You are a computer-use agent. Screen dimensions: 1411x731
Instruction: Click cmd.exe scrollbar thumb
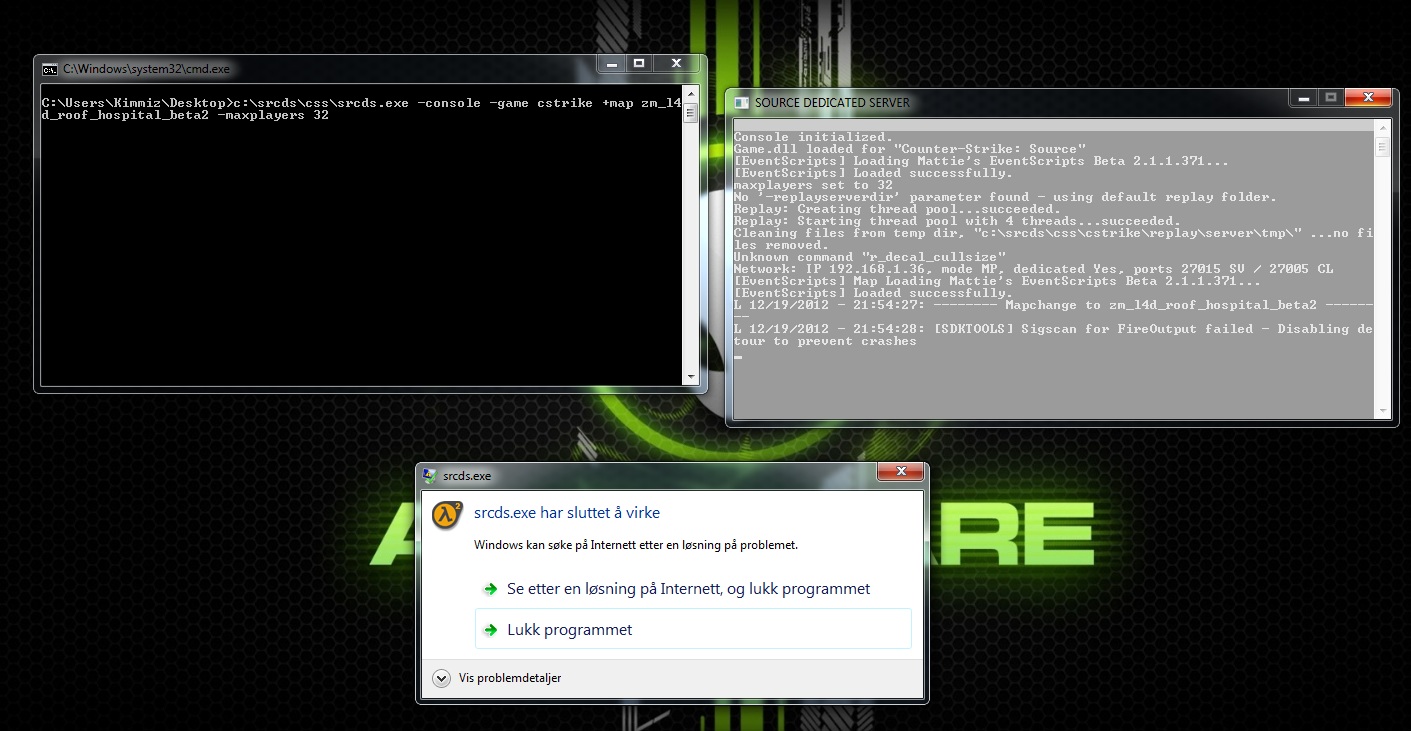click(x=690, y=113)
